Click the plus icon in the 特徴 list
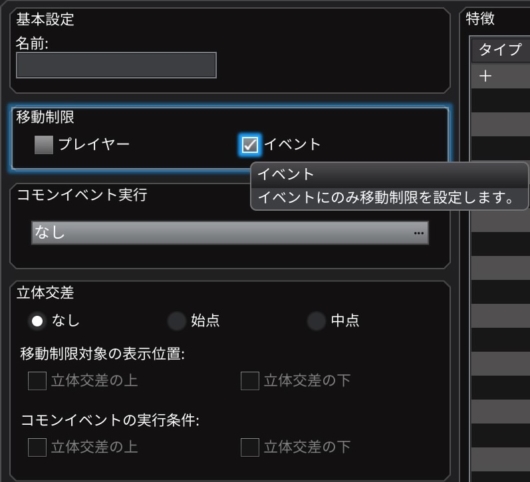530x482 pixels. pyautogui.click(x=485, y=76)
